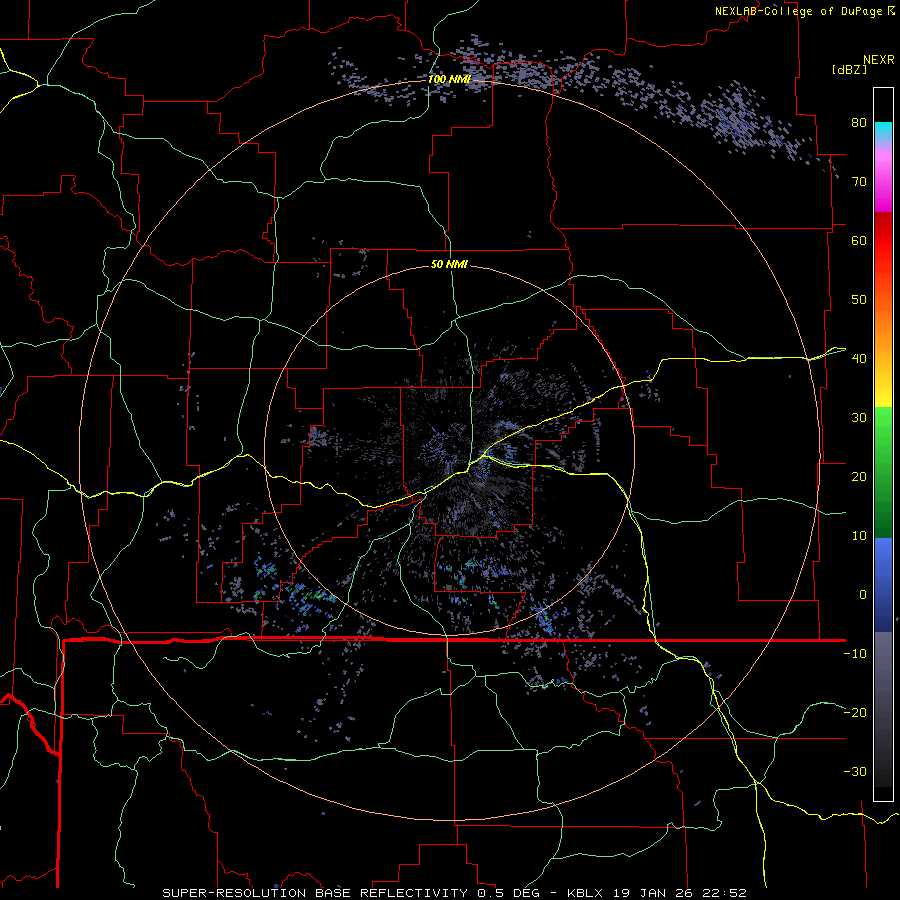Click the -30 value on the dBZ scale

pyautogui.click(x=855, y=772)
